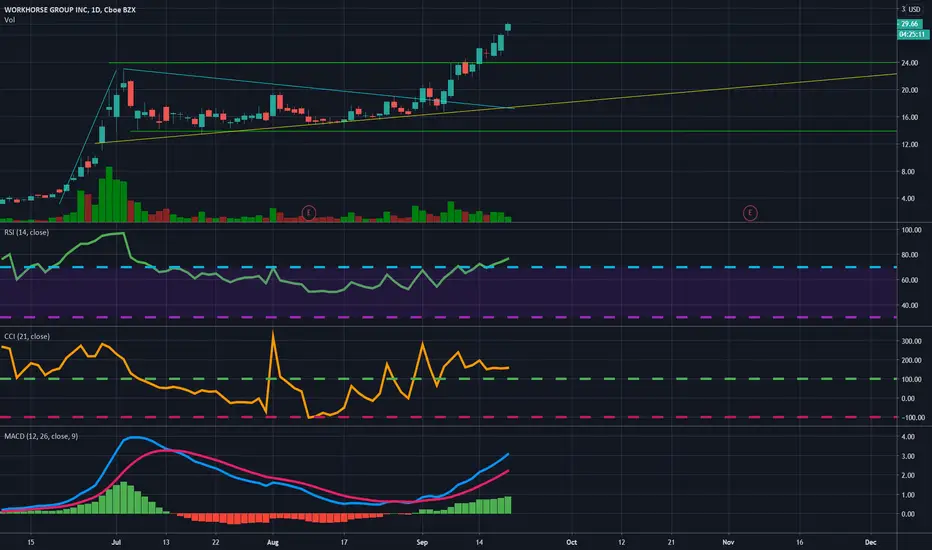Select the Vol indicator label

10,20
